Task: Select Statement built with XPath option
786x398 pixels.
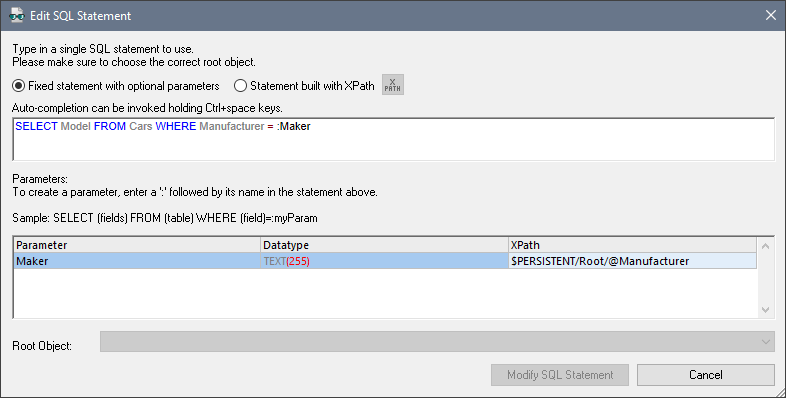Action: (x=304, y=86)
